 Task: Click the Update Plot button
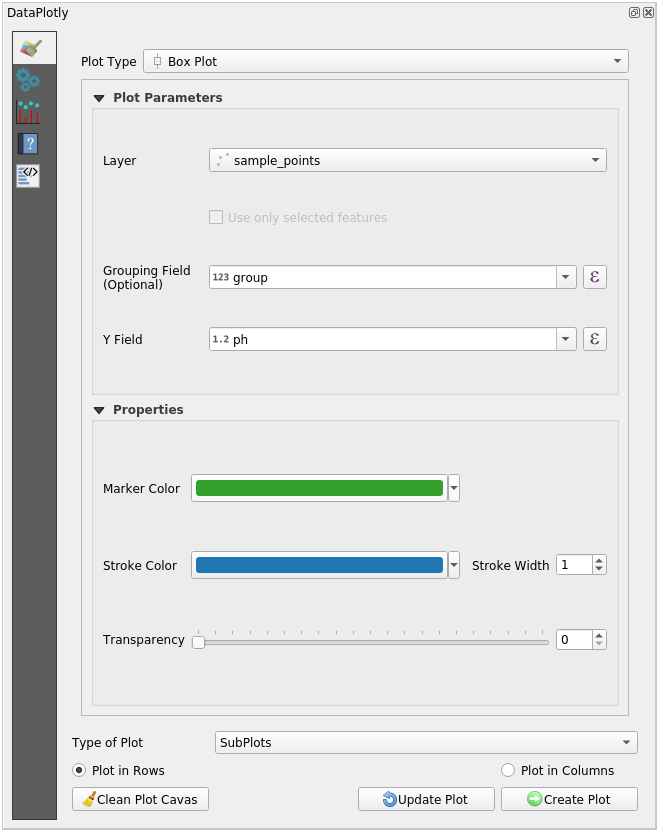click(x=426, y=799)
